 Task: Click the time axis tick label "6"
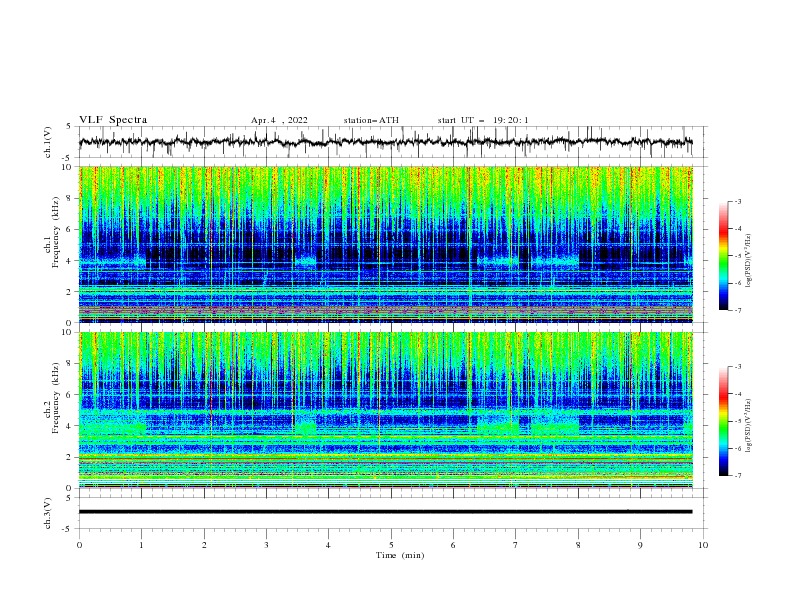(x=453, y=545)
